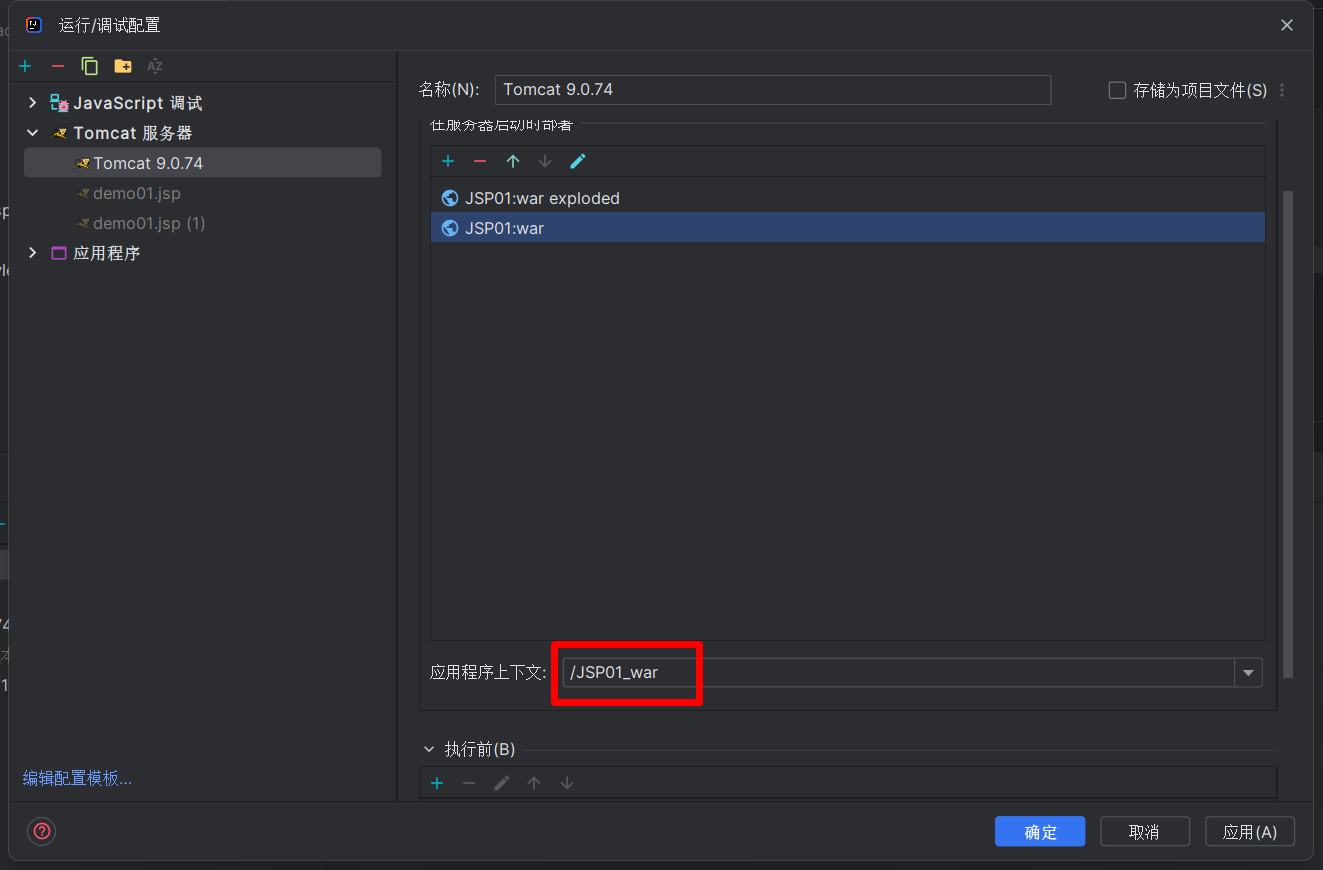Select the JavaScript 调试 category
This screenshot has height=870, width=1323.
pos(137,103)
